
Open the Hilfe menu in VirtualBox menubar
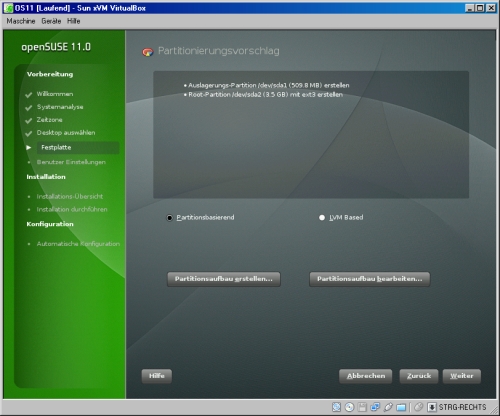click(74, 21)
